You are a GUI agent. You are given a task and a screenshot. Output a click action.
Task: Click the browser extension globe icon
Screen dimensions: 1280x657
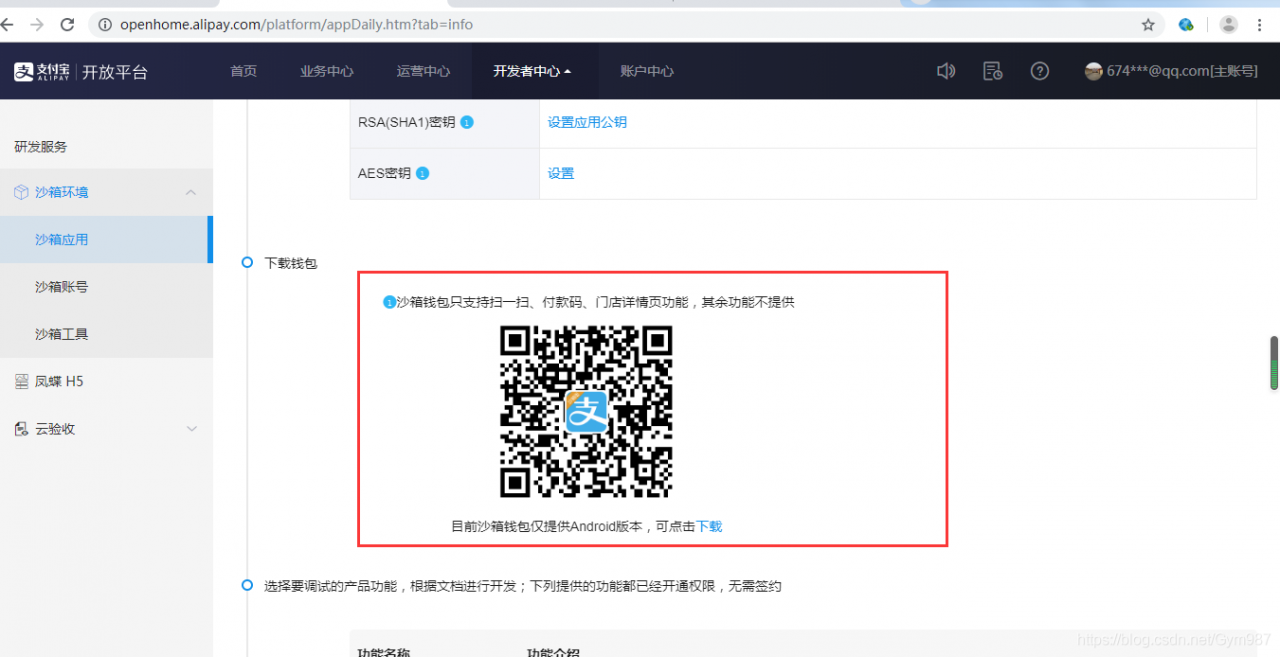click(x=1186, y=24)
